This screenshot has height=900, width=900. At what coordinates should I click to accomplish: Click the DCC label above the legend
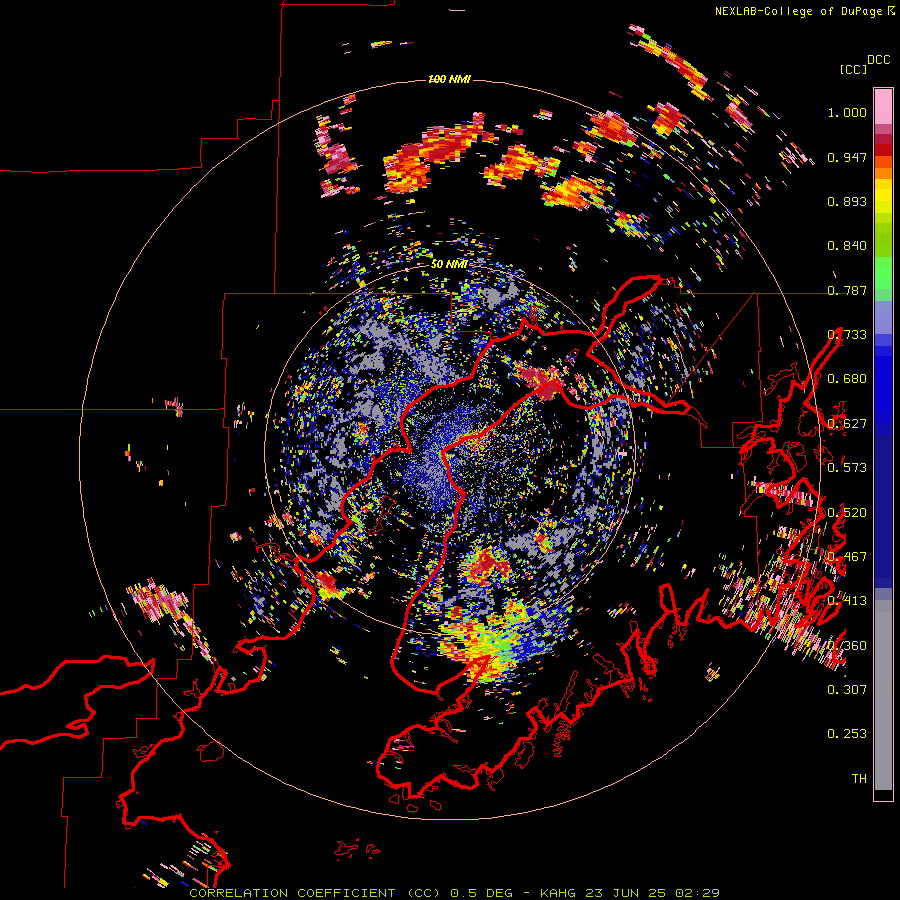pyautogui.click(x=879, y=60)
